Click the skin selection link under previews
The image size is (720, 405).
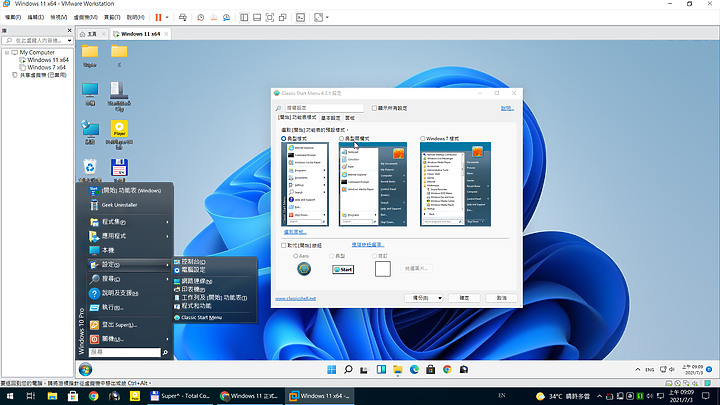pyautogui.click(x=295, y=232)
